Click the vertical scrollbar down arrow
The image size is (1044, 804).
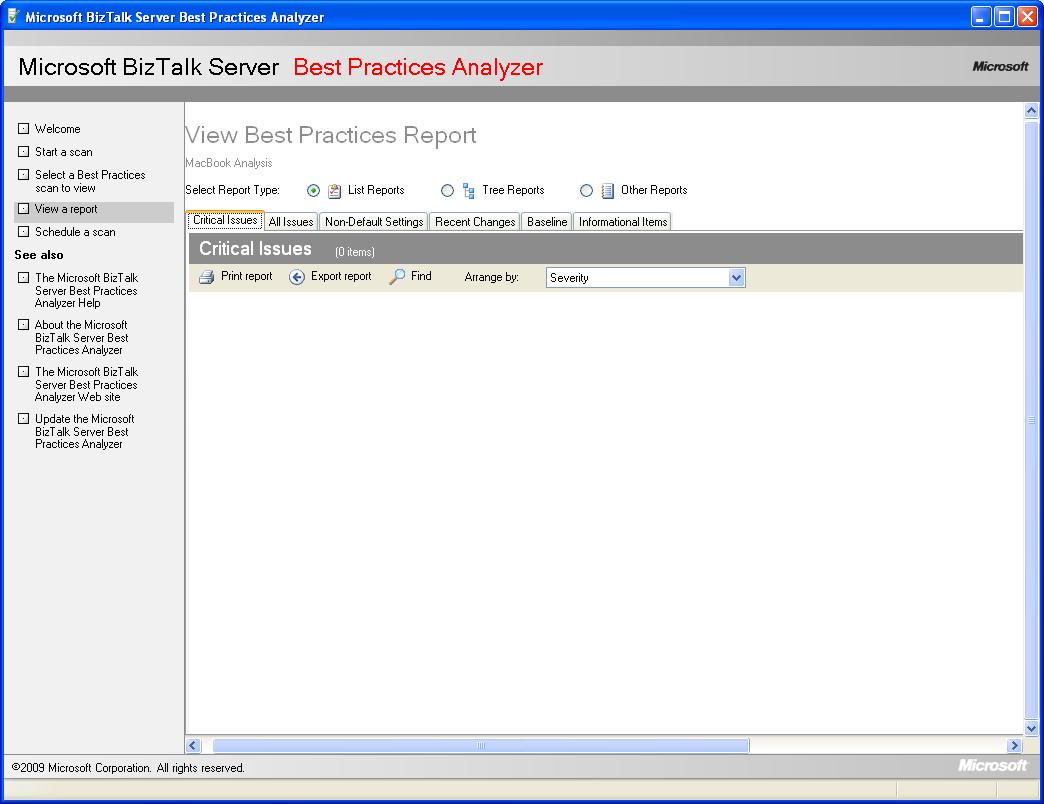[x=1031, y=728]
